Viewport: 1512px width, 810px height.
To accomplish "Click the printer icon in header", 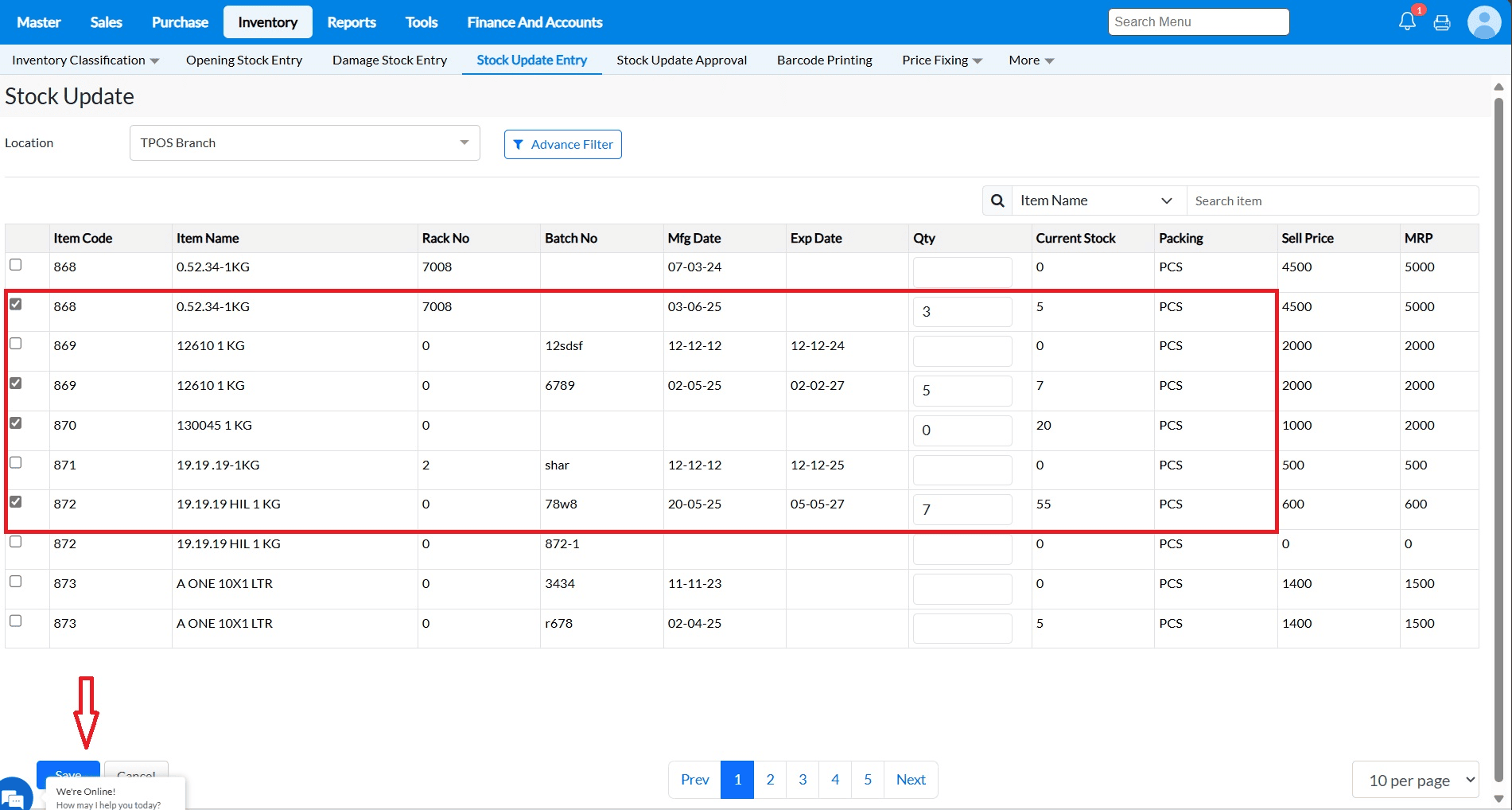I will coord(1442,22).
